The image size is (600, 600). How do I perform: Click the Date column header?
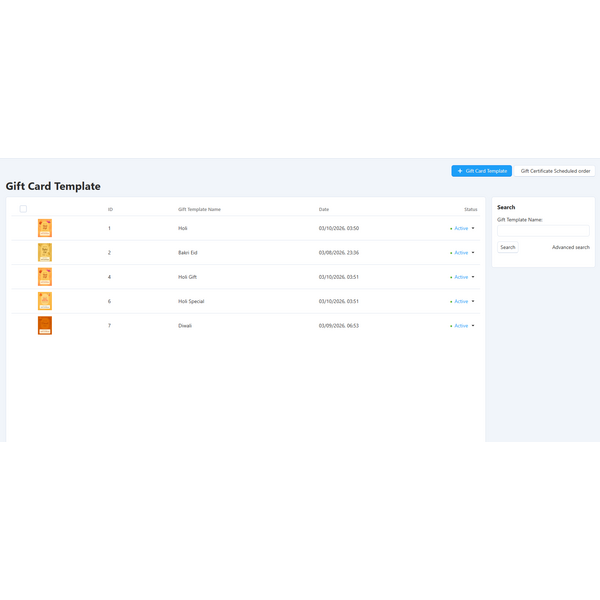[324, 209]
